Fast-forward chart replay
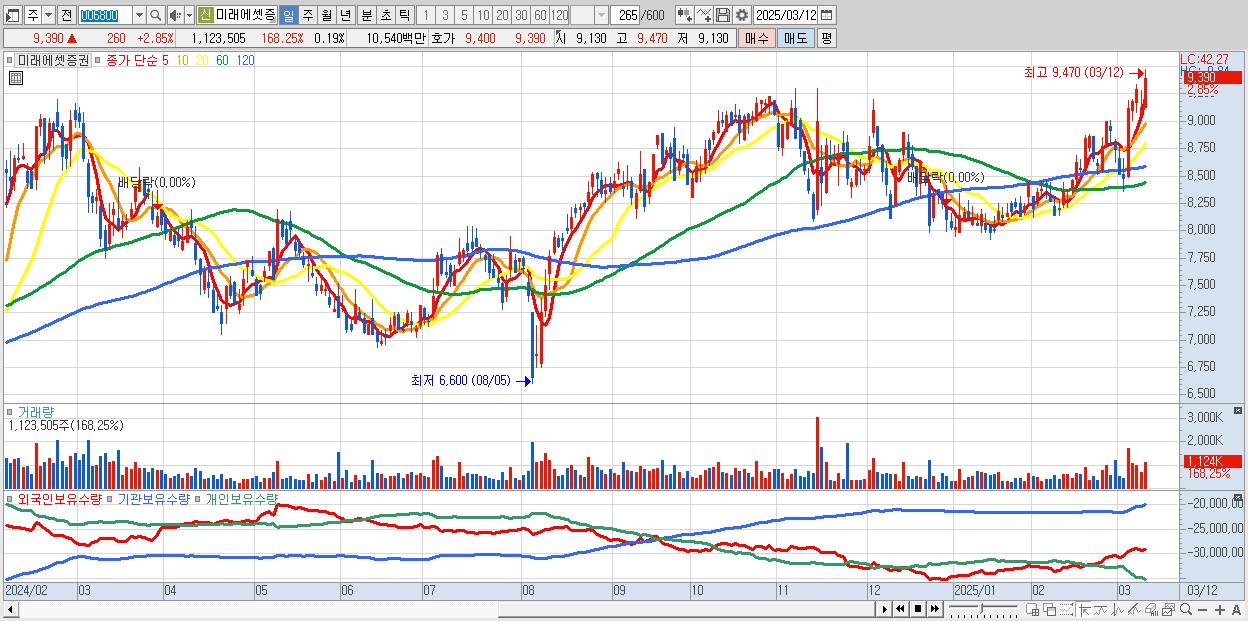Viewport: 1248px width, 621px height. (935, 609)
